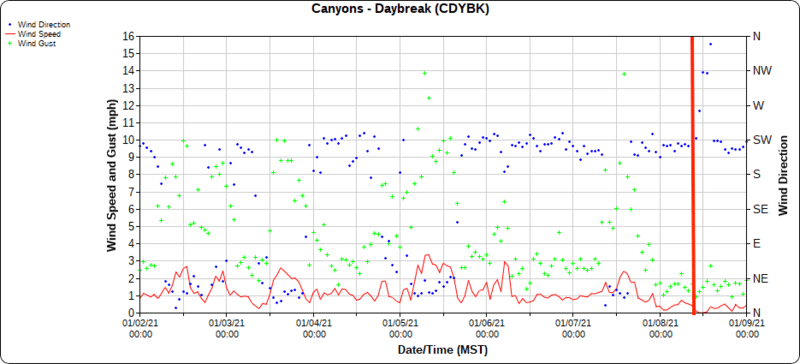The width and height of the screenshot is (800, 364).
Task: Click the green cross legend marker for Wind Gust
Action: pos(11,43)
